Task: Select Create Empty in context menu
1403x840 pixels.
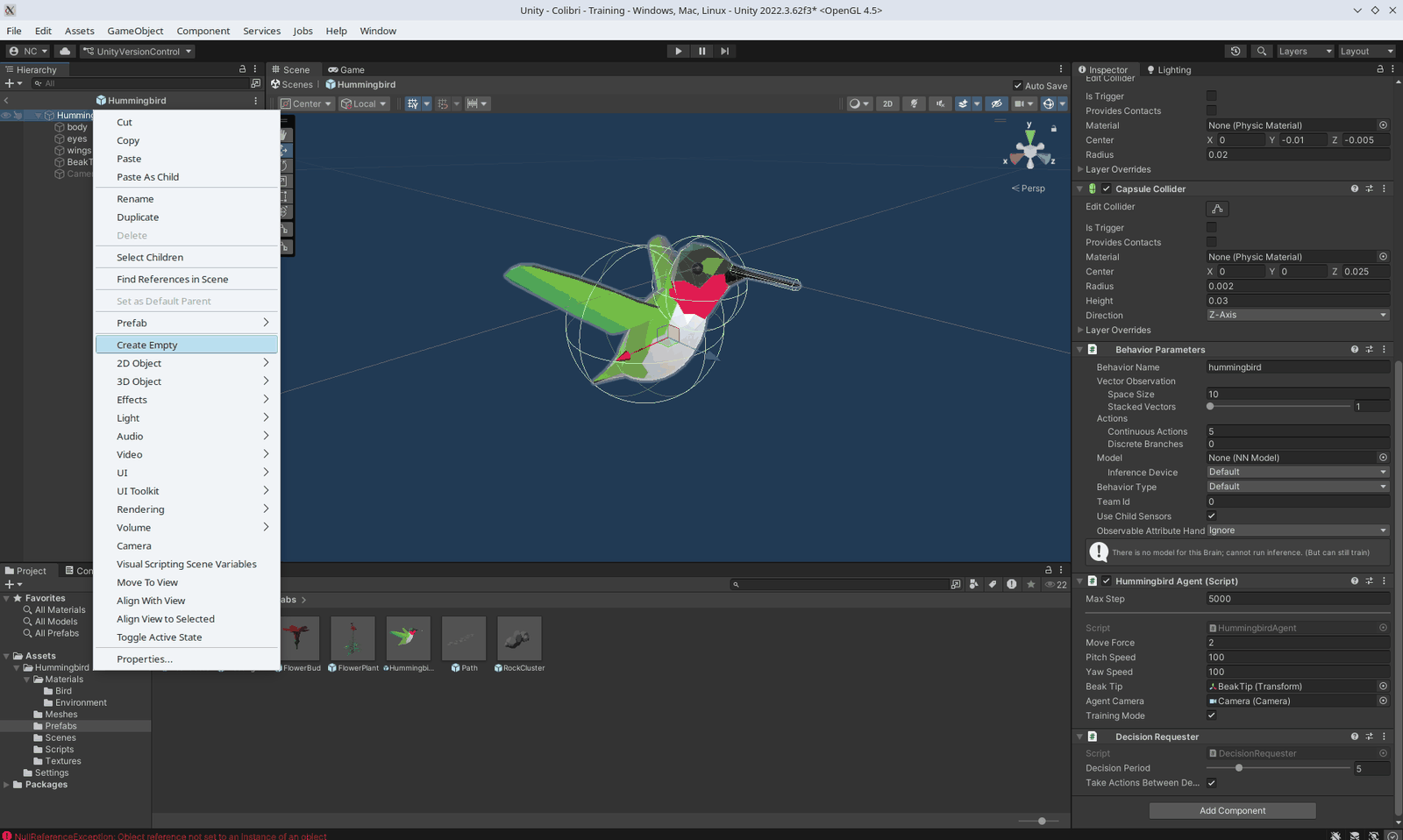Action: (187, 345)
